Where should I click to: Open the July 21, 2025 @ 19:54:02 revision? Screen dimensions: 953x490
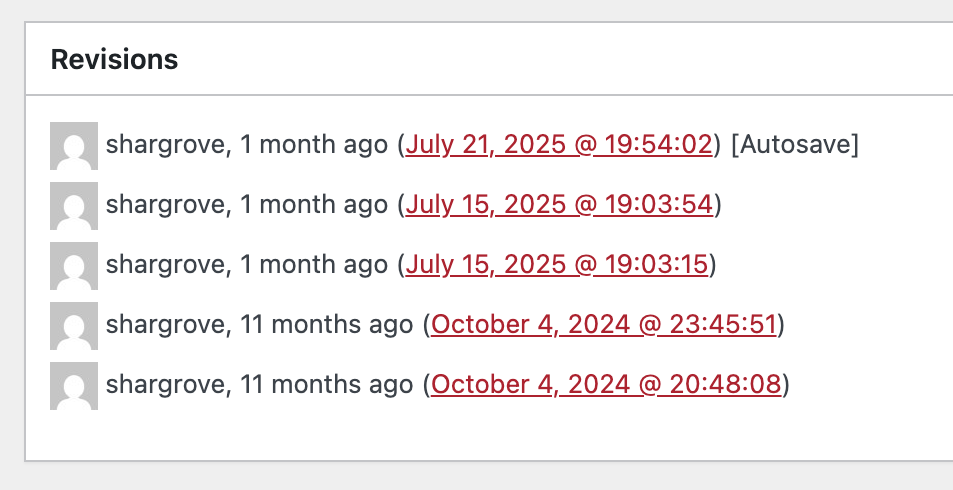click(559, 146)
